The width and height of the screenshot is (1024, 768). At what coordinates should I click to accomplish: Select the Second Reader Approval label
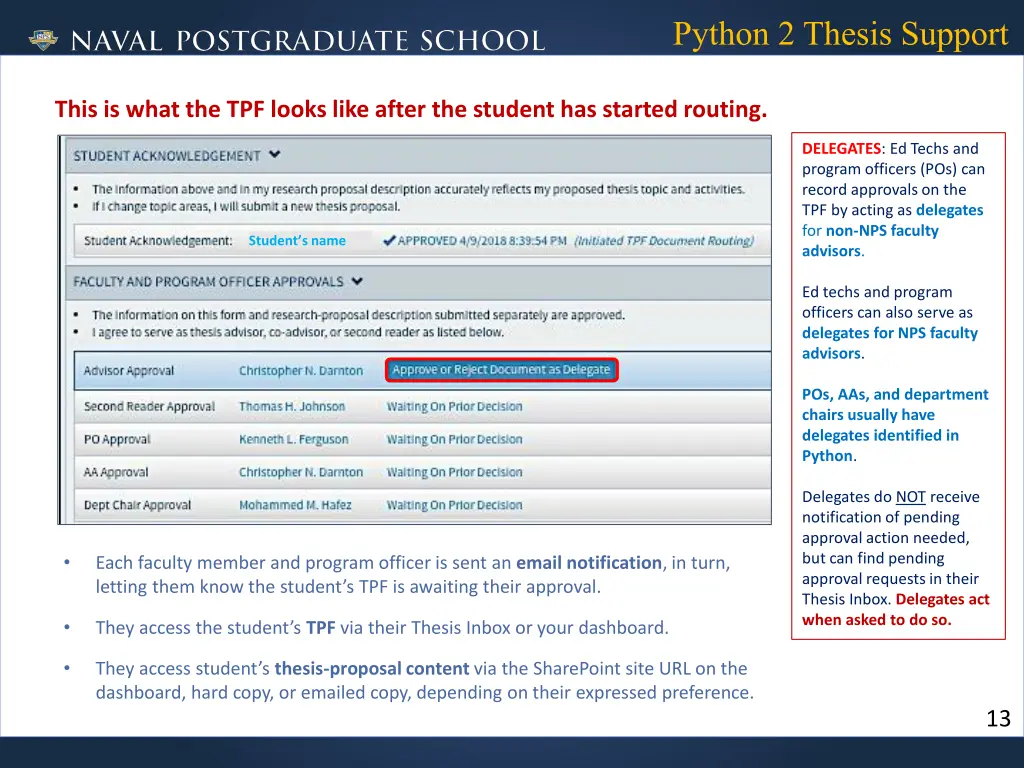pos(149,406)
